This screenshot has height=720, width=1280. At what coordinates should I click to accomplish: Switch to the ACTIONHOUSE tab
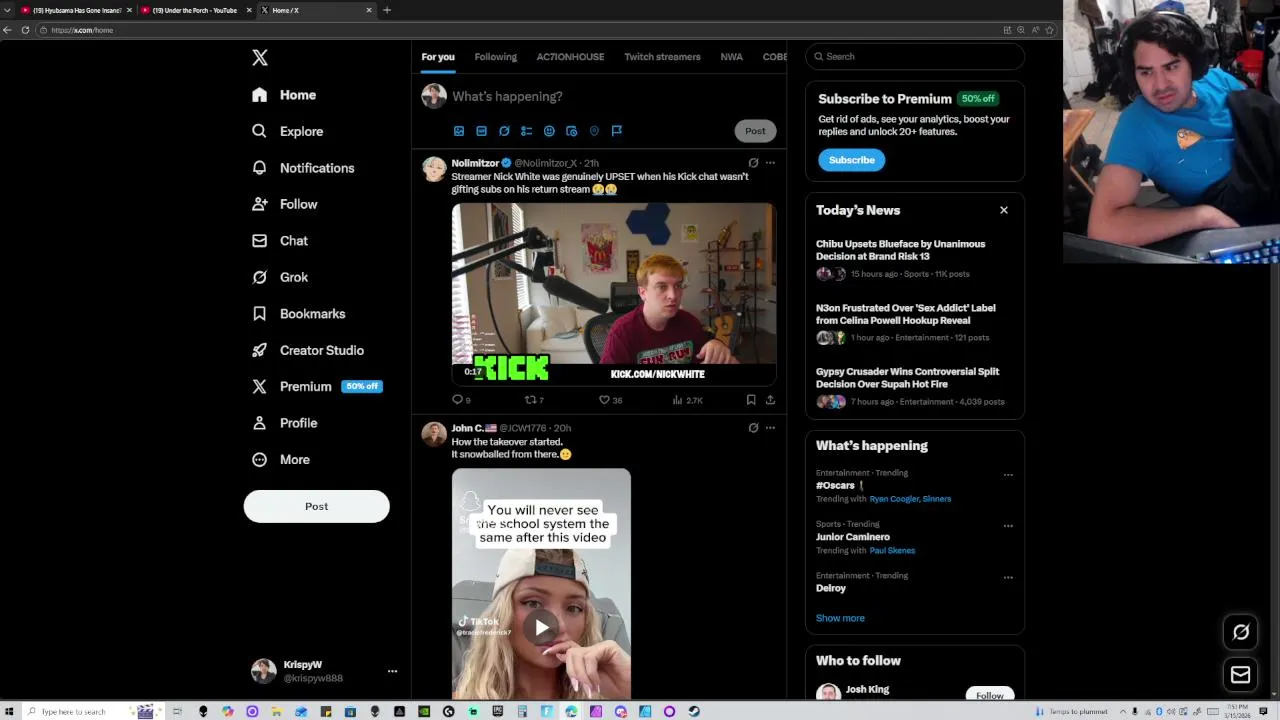click(x=570, y=57)
